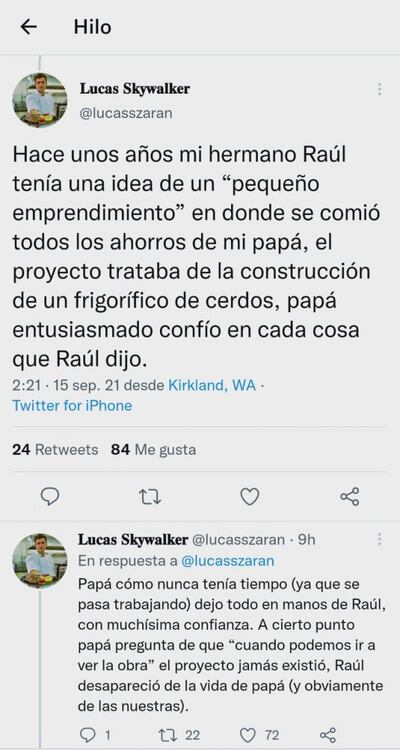Viewport: 400px width, 750px height.
Task: Open @lucasszaran mention in 'En respuesta a'
Action: click(x=228, y=561)
